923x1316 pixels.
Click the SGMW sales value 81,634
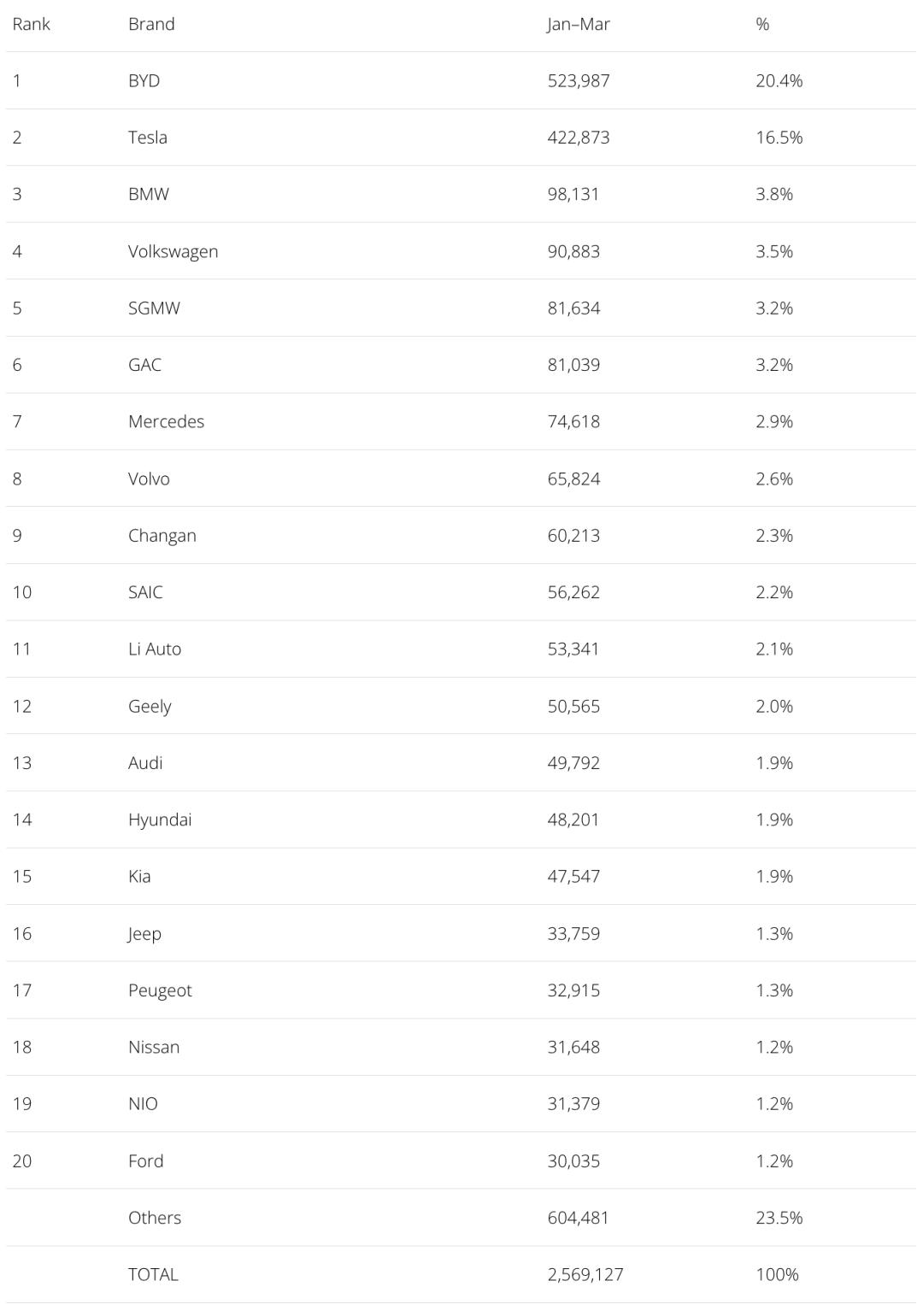pyautogui.click(x=573, y=308)
